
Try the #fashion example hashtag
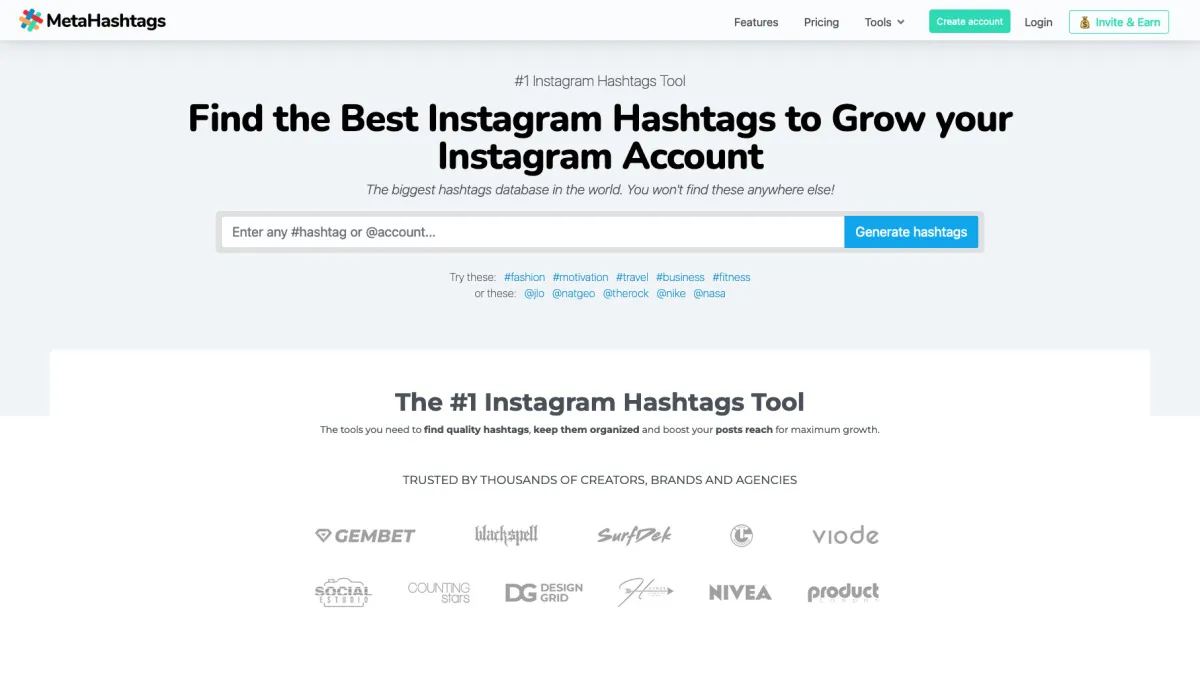[x=525, y=277]
